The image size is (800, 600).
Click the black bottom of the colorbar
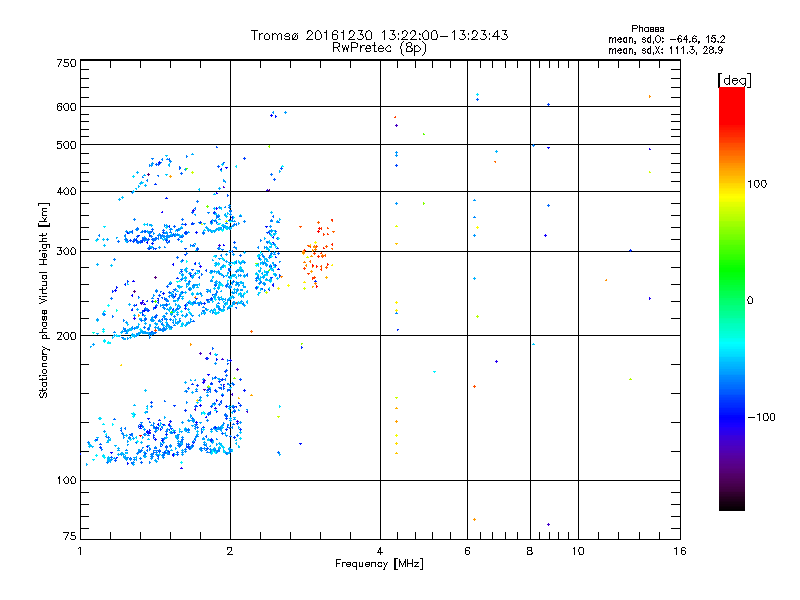(732, 503)
